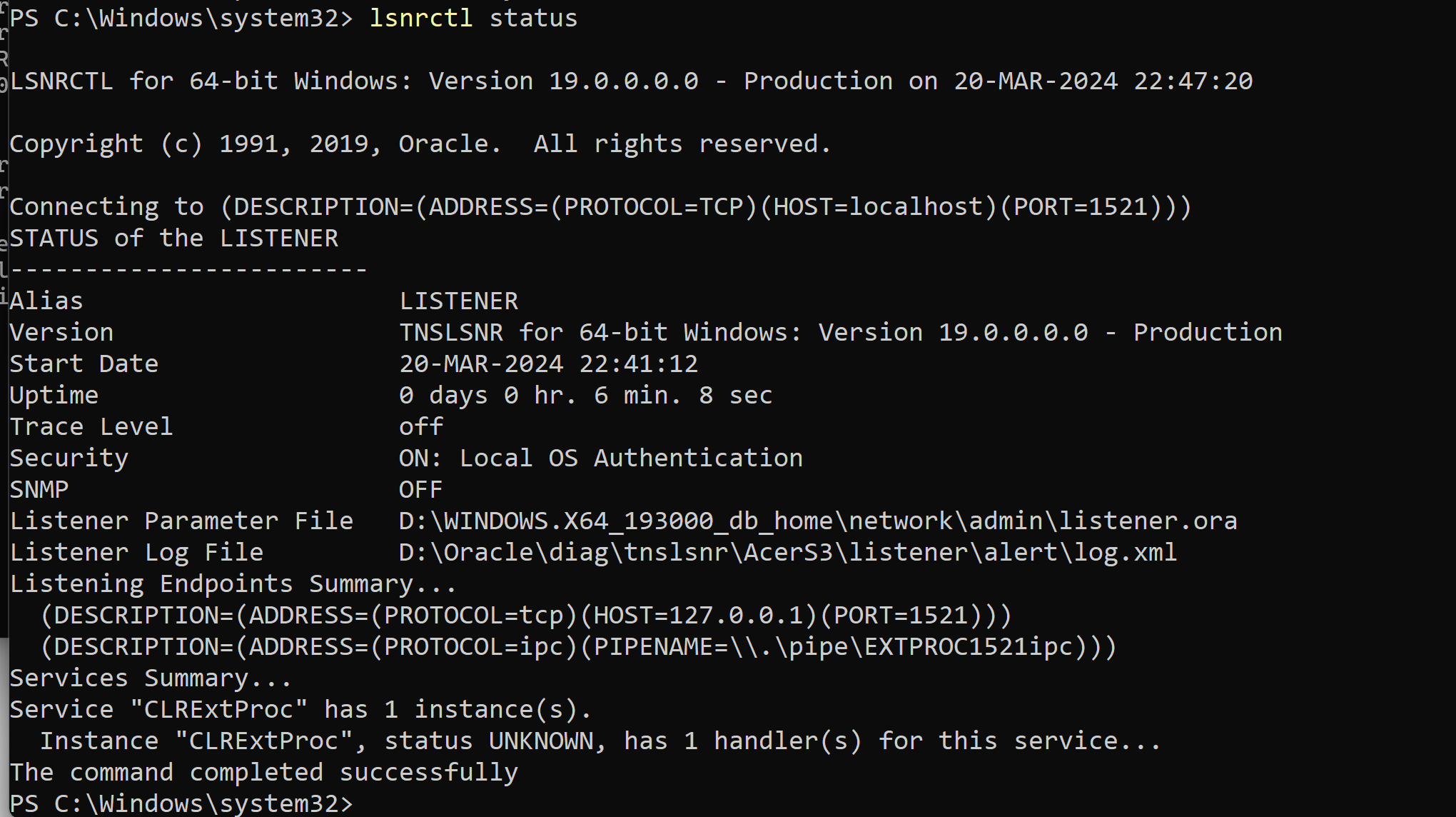The image size is (1456, 817).
Task: Click the Alias value LISTENER
Action: (458, 301)
